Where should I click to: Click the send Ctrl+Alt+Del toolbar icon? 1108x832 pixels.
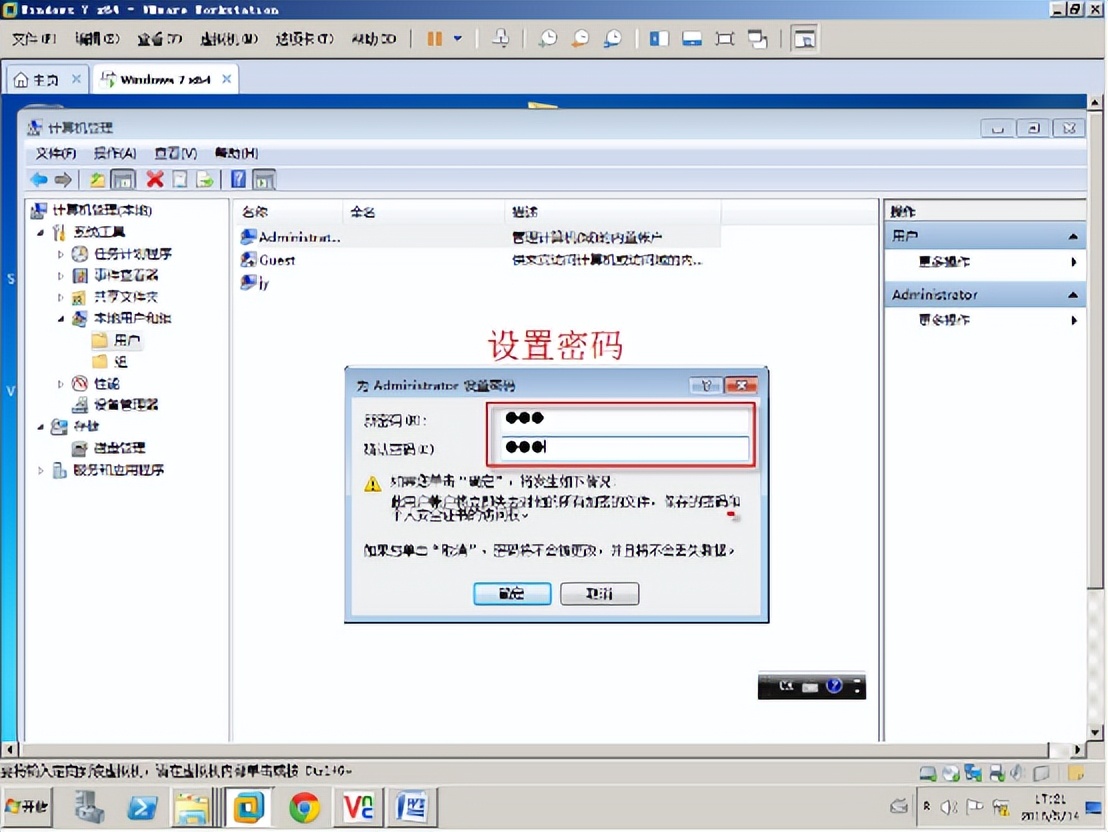(500, 38)
